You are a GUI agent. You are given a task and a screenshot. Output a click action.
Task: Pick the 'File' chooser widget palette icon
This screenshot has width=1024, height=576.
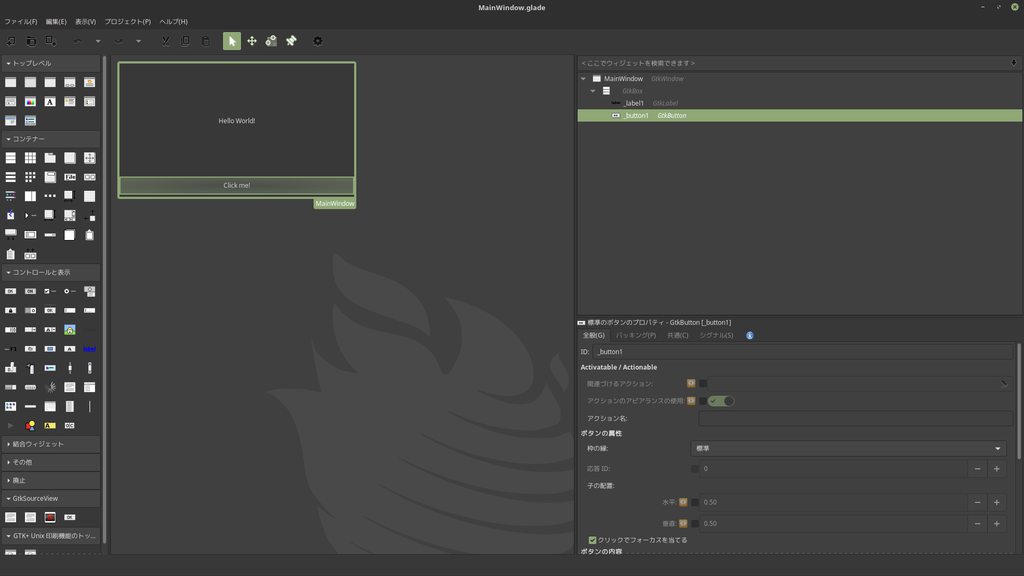[x=70, y=177]
